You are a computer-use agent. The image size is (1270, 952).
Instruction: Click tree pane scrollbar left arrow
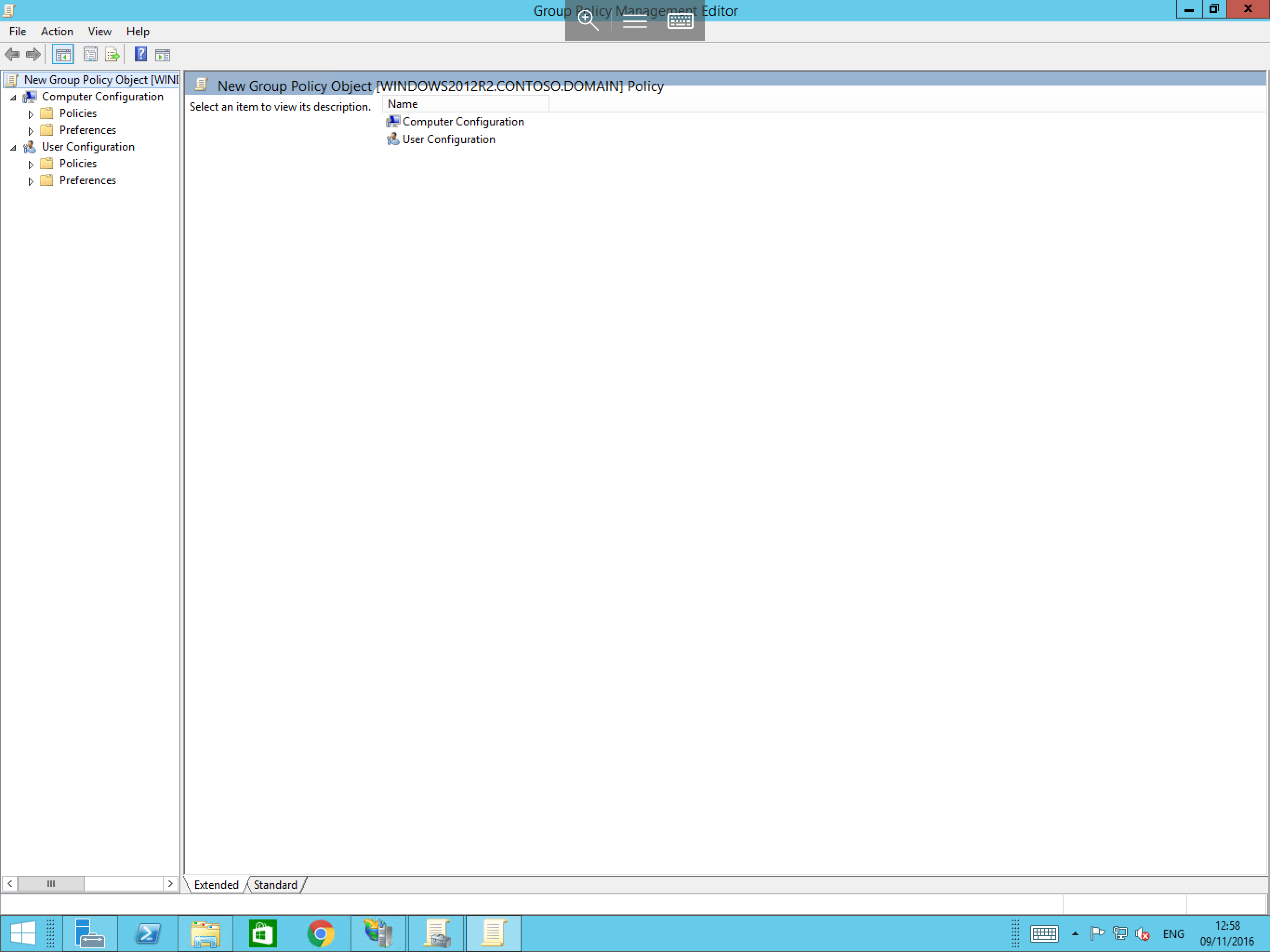(x=10, y=884)
